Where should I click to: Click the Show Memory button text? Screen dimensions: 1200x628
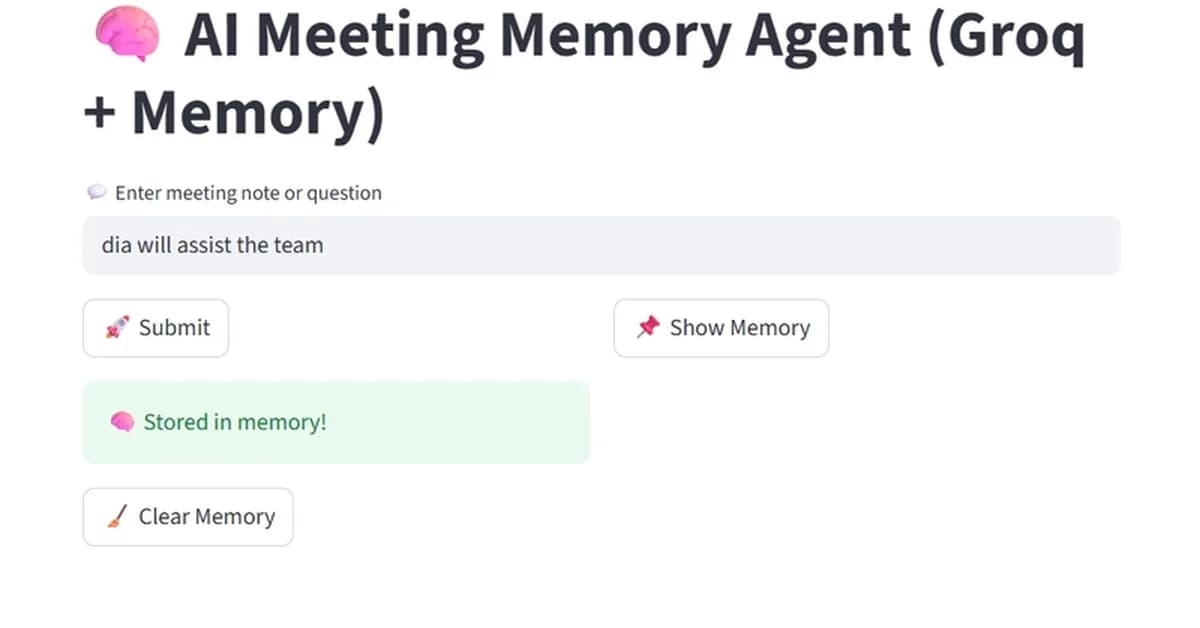(x=740, y=327)
